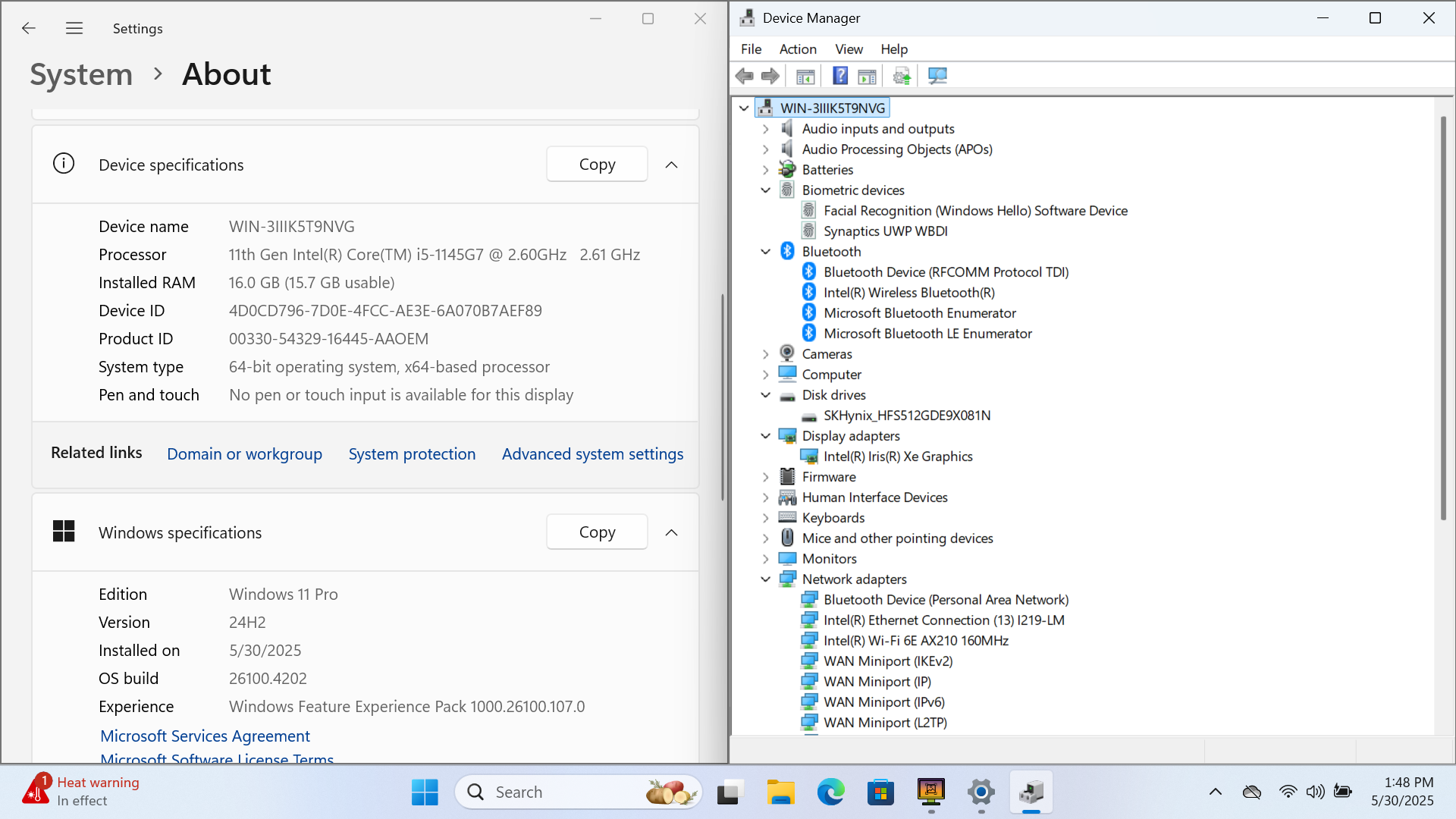
Task: Copy the Windows specifications
Action: click(x=597, y=532)
